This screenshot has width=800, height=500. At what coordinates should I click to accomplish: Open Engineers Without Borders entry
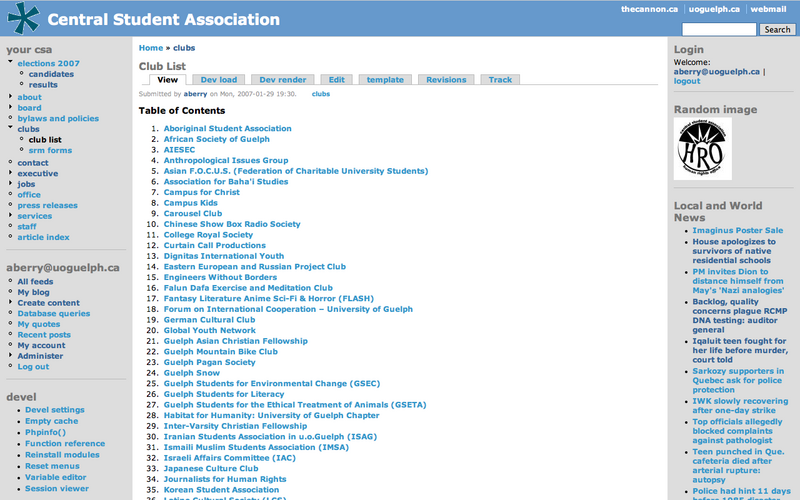click(x=220, y=278)
